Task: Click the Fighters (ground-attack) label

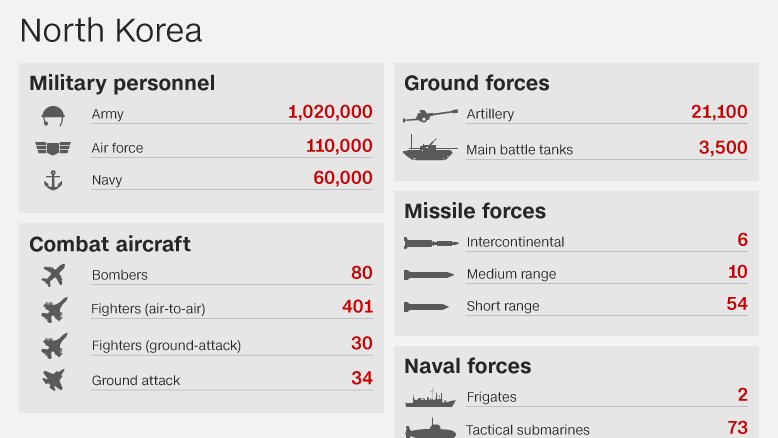Action: (x=166, y=345)
